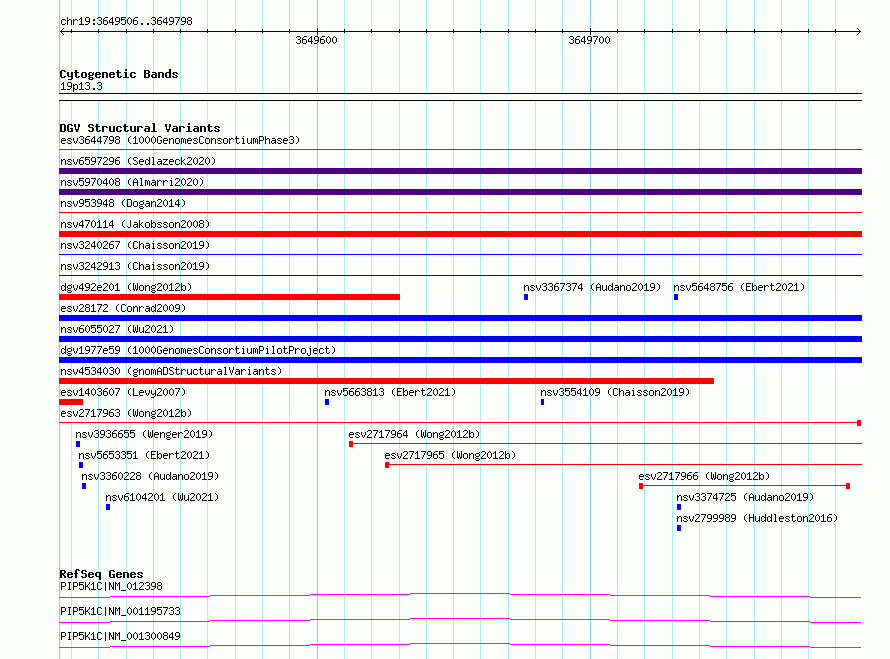Click red start marker of esv2717965

click(387, 465)
